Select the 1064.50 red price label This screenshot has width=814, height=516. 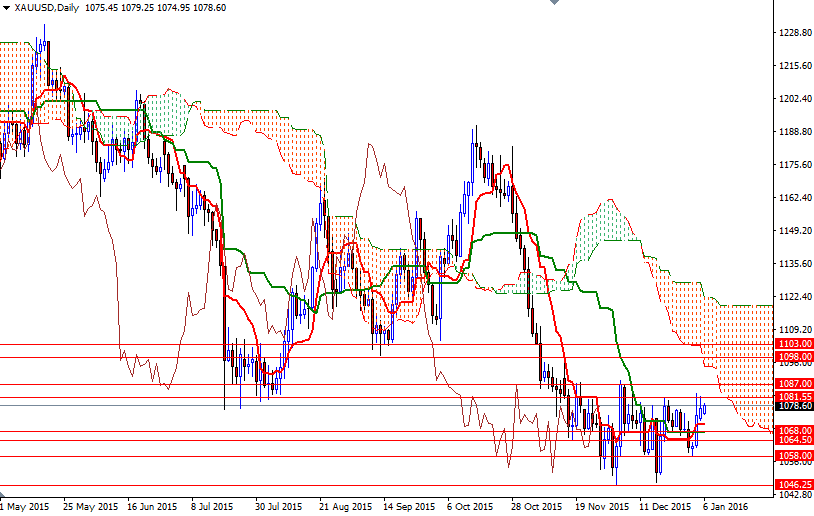794,440
